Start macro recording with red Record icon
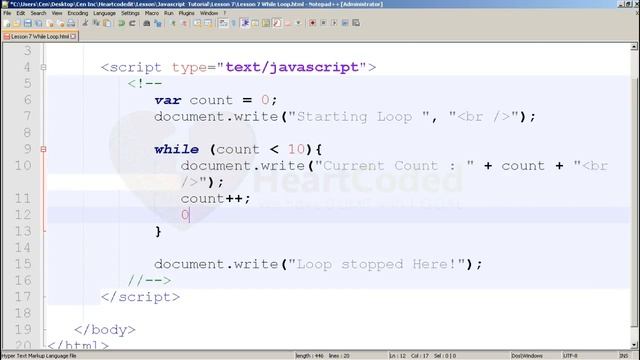 click(x=312, y=23)
